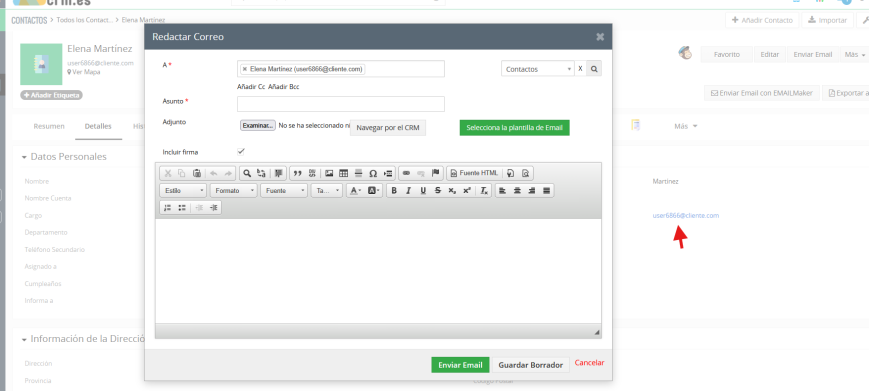The height and width of the screenshot is (391, 869).
Task: Insert a numbered list
Action: click(167, 208)
